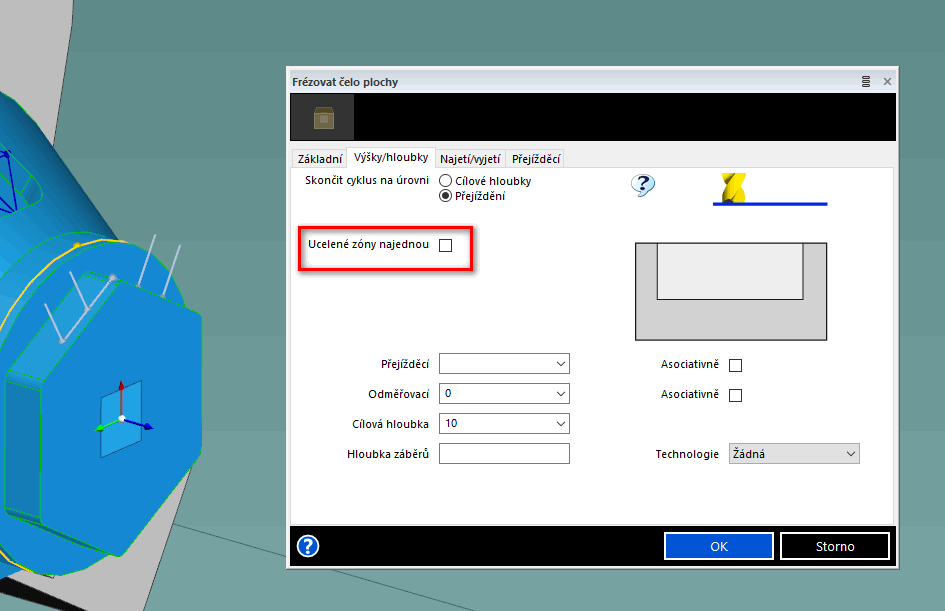Tick Asociativně checkbox beside Odměřovací
The height and width of the screenshot is (611, 945).
[x=736, y=395]
